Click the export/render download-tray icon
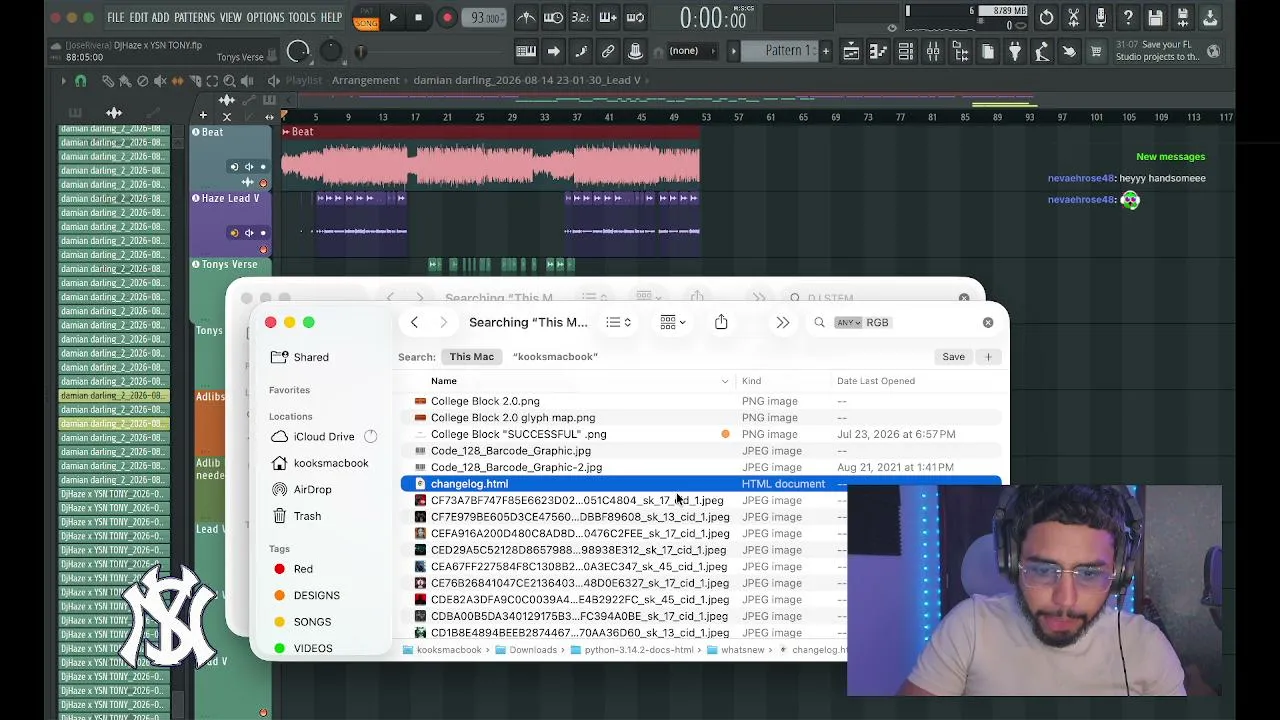Image resolution: width=1280 pixels, height=720 pixels. pyautogui.click(x=1209, y=17)
